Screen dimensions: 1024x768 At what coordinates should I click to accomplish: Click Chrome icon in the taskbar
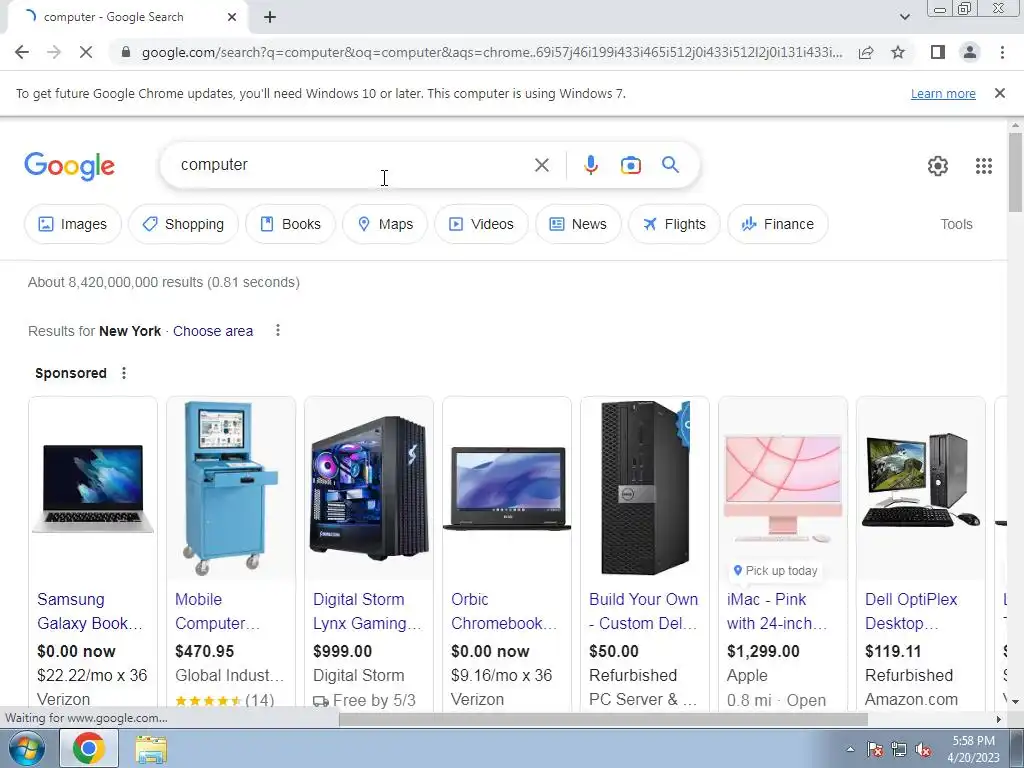click(89, 748)
